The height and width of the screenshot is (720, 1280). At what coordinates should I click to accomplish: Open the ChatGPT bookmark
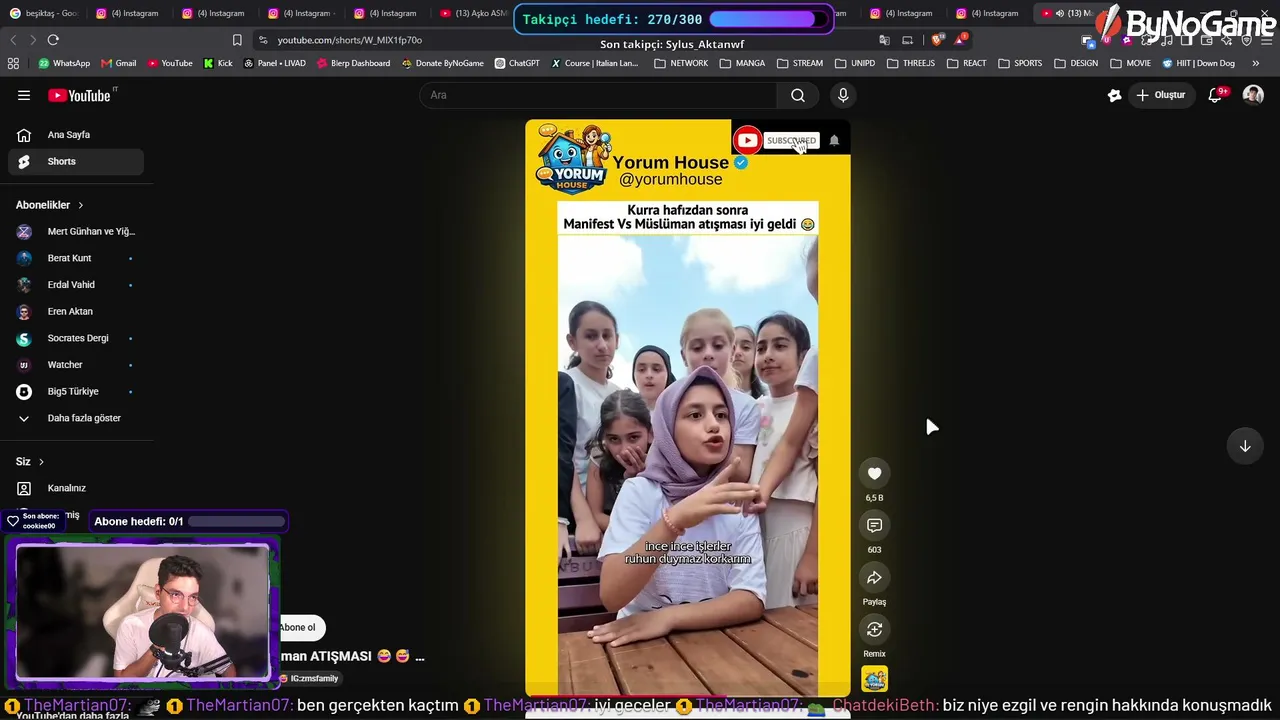(517, 63)
